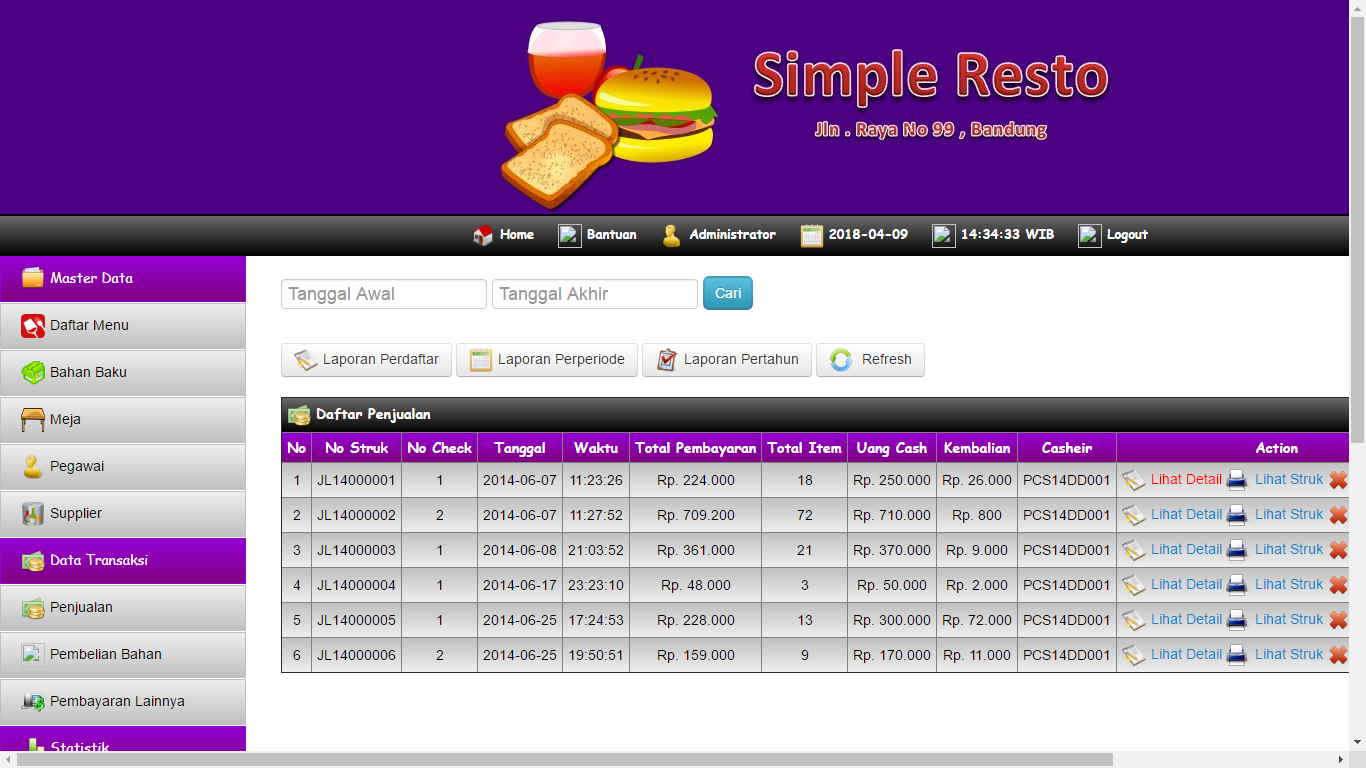Click the Home house icon
Image resolution: width=1366 pixels, height=768 pixels.
[483, 235]
